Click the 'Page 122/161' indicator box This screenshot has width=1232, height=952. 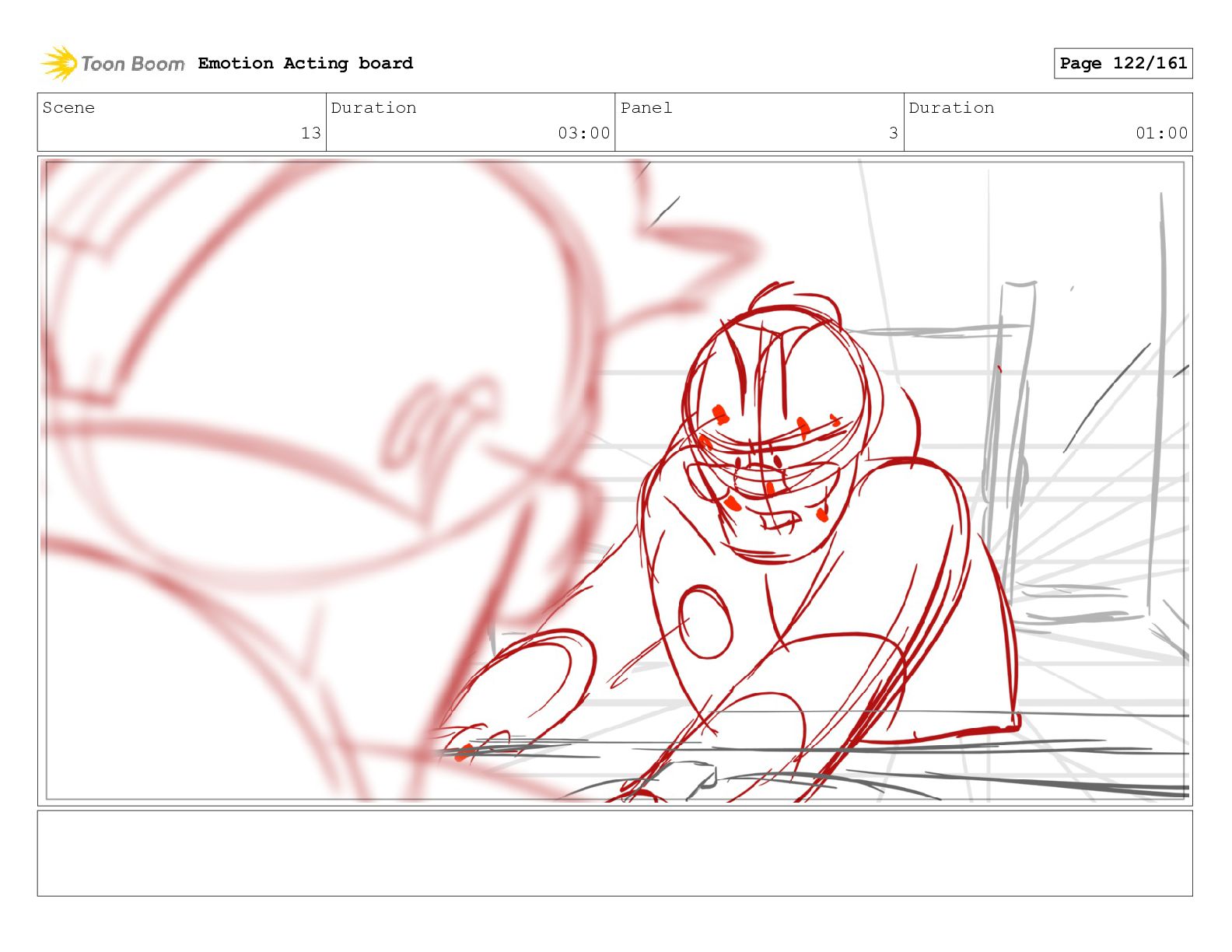(1123, 63)
